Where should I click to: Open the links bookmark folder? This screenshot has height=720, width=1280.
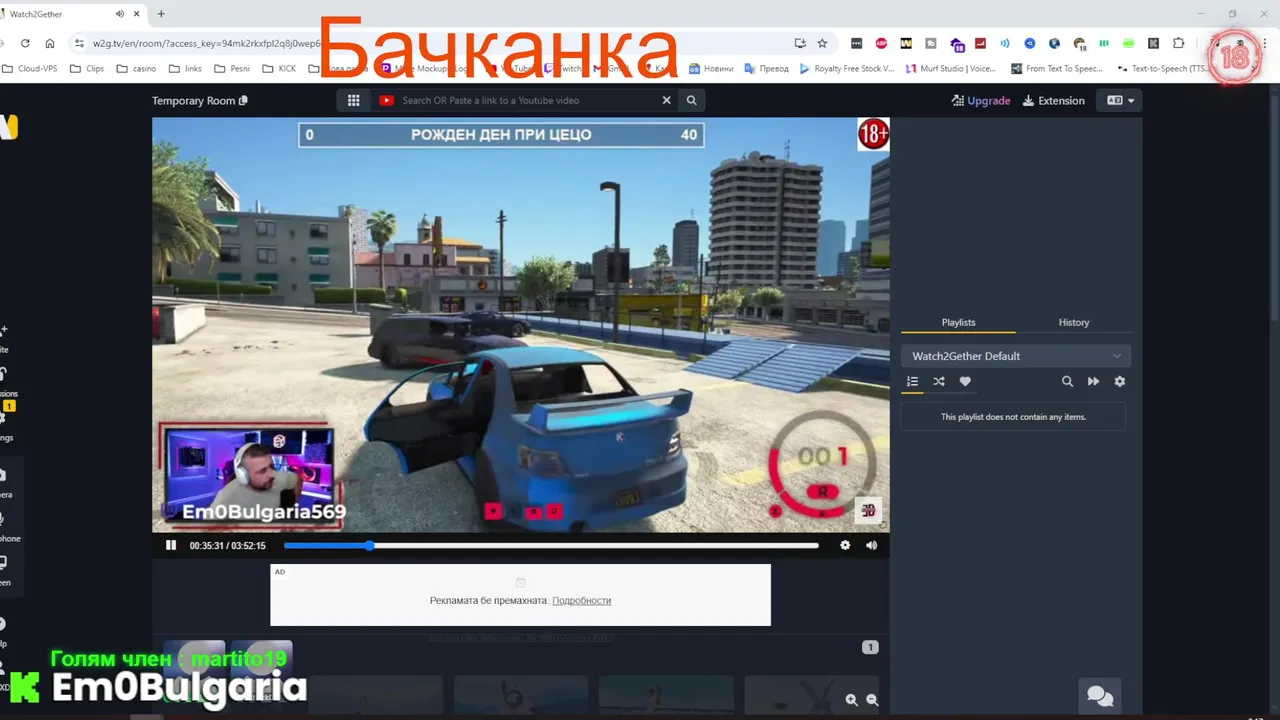coord(185,69)
